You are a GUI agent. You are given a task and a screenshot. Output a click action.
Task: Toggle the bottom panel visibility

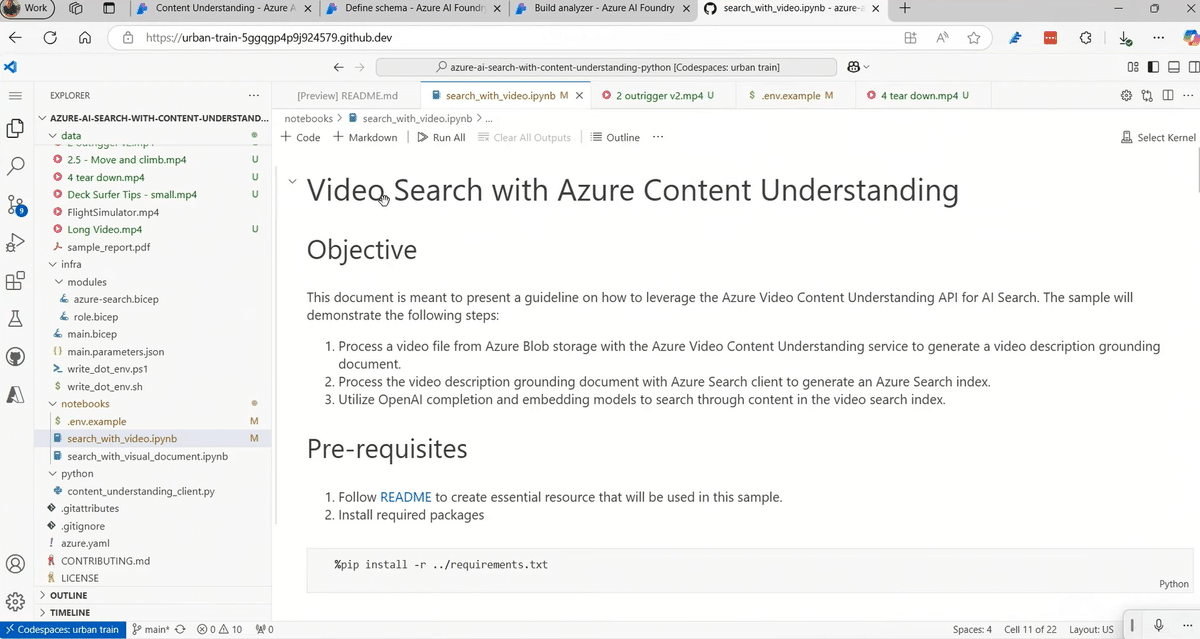coord(1173,67)
